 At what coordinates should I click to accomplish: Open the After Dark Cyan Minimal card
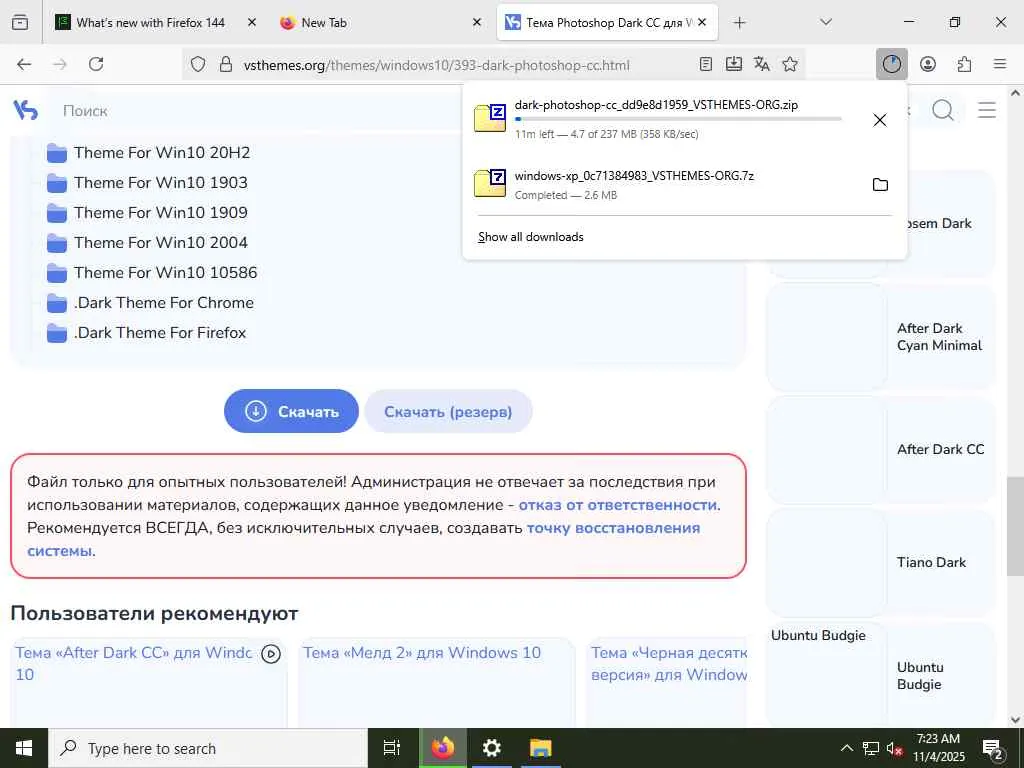point(881,337)
